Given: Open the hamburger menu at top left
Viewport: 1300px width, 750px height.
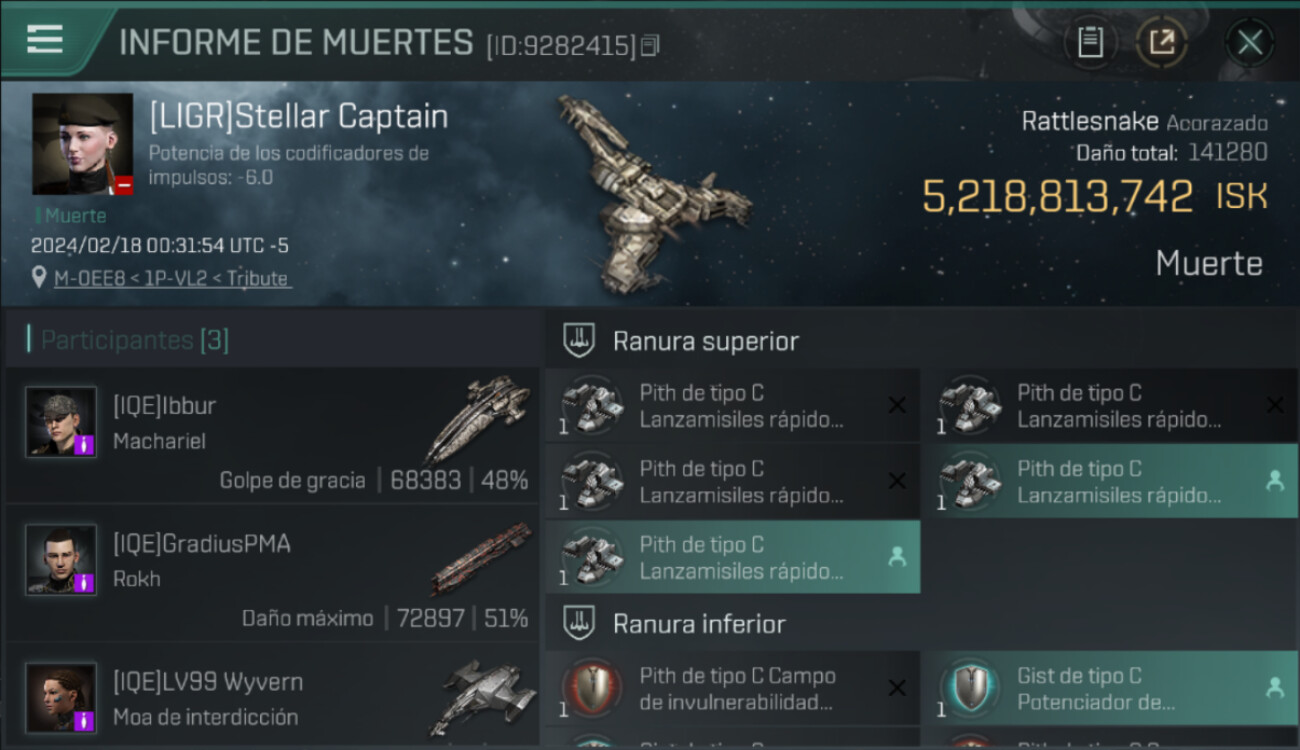Looking at the screenshot, I should [x=45, y=39].
